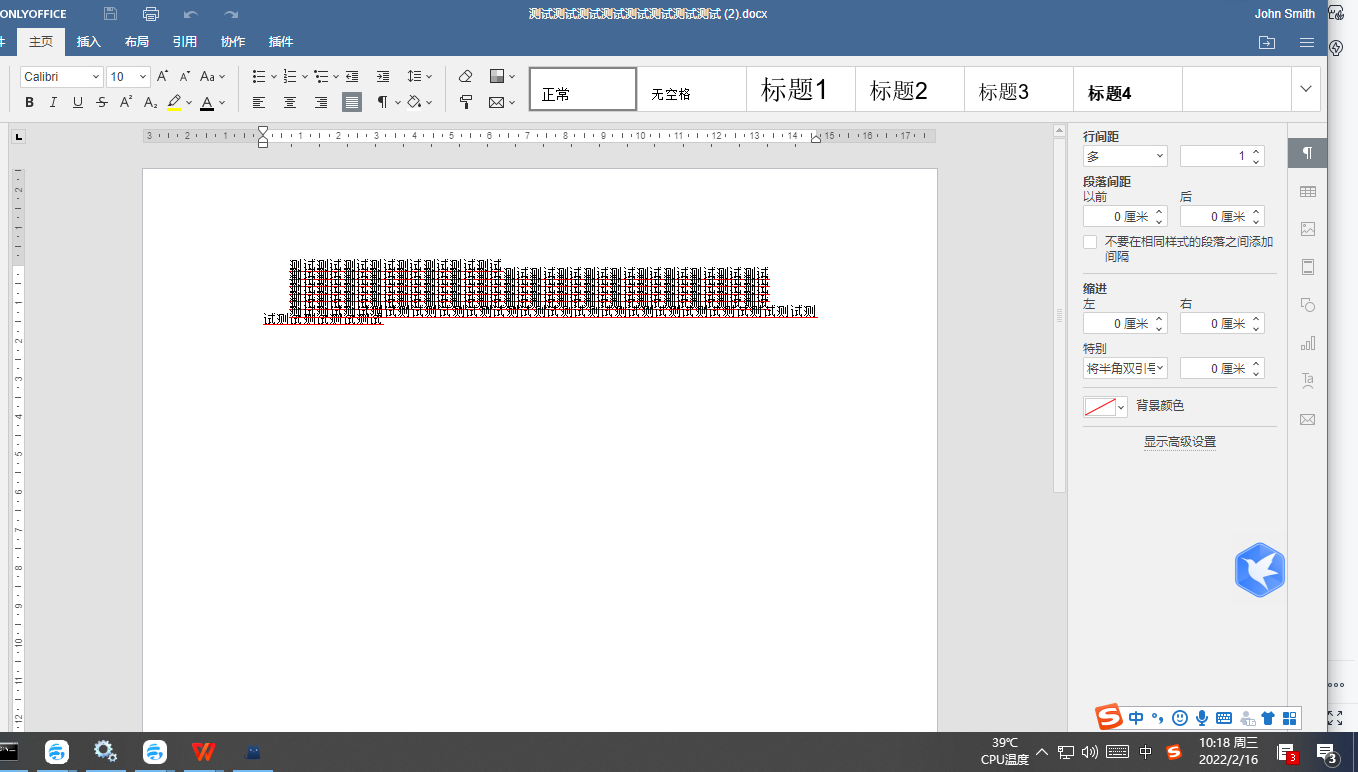The height and width of the screenshot is (772, 1358).
Task: Align text right
Action: point(321,102)
